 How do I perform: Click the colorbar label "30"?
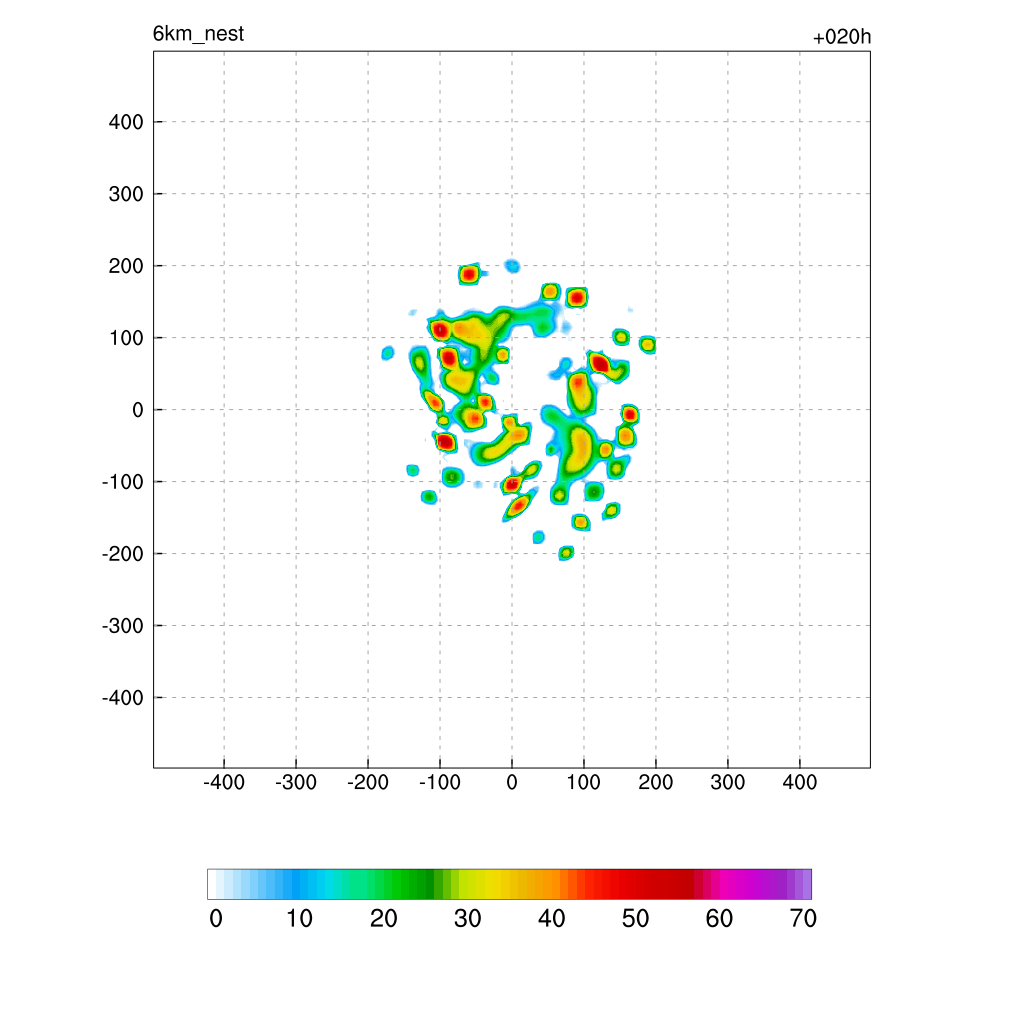pos(468,919)
